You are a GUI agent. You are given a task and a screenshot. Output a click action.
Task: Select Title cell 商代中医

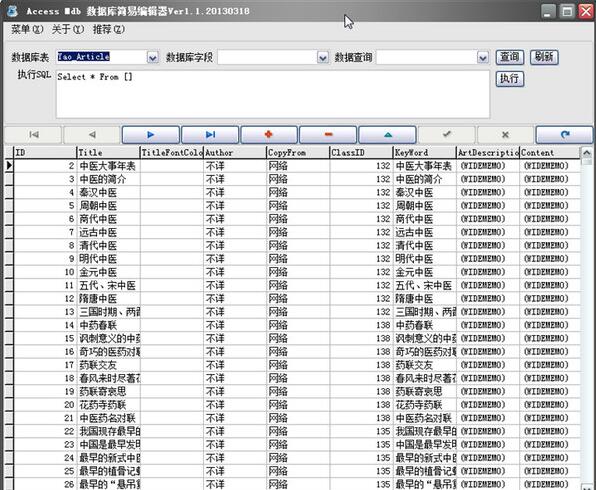[x=108, y=219]
